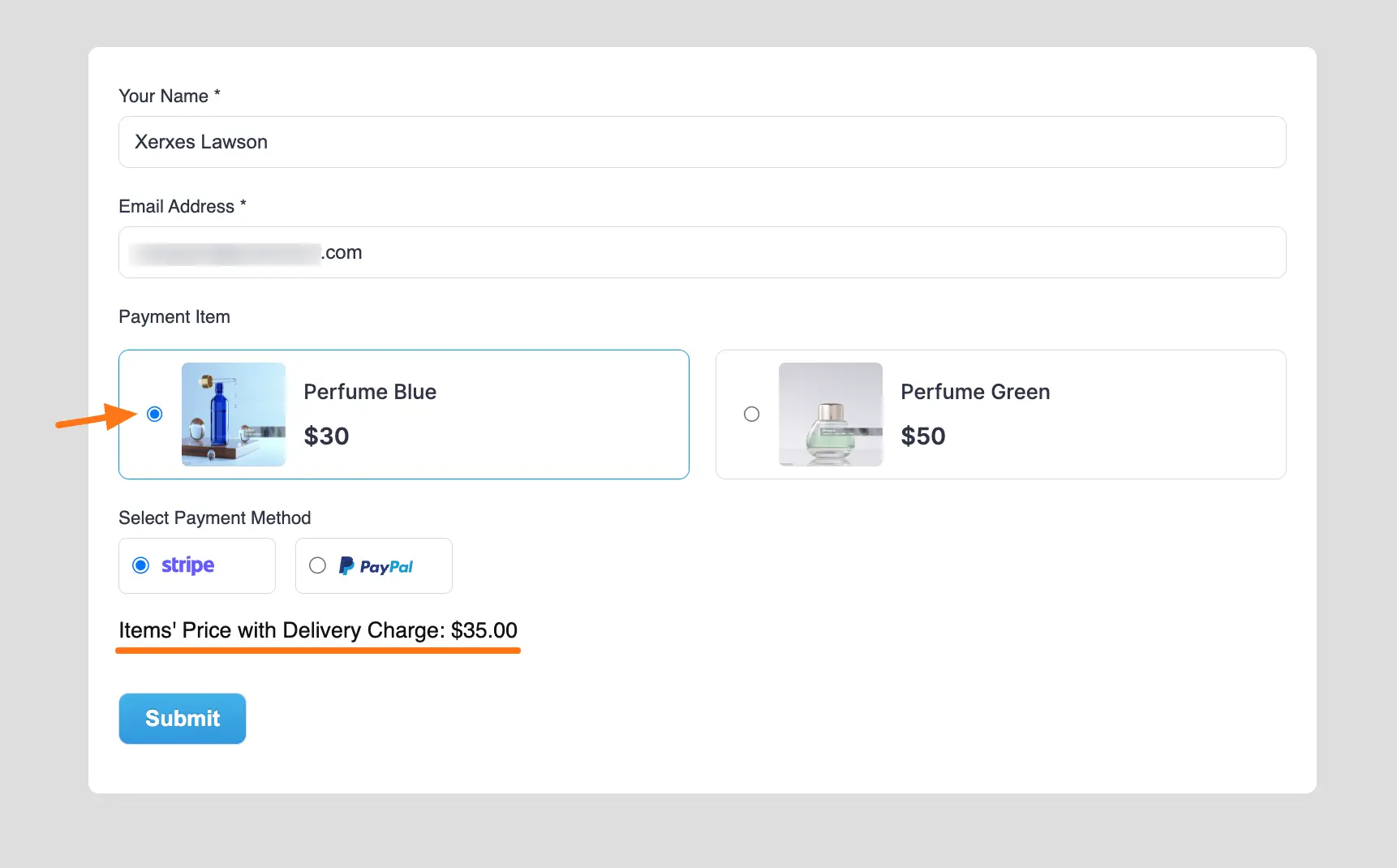The height and width of the screenshot is (868, 1397).
Task: Select the Perfume Green radio button
Action: click(x=752, y=415)
